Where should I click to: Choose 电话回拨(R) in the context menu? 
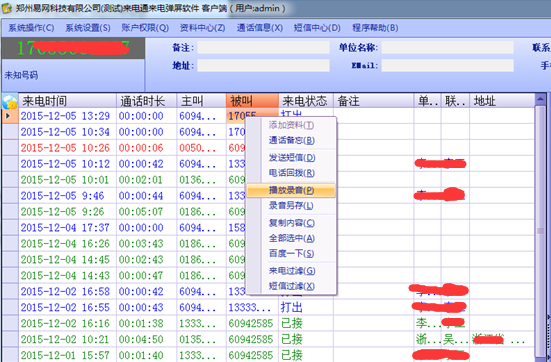[x=291, y=173]
